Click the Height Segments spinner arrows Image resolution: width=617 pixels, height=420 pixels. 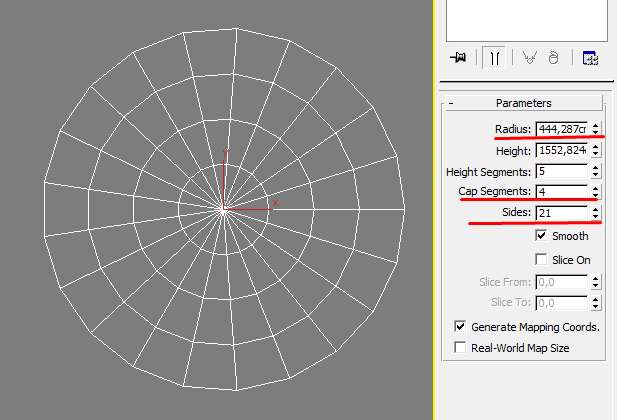coord(596,172)
